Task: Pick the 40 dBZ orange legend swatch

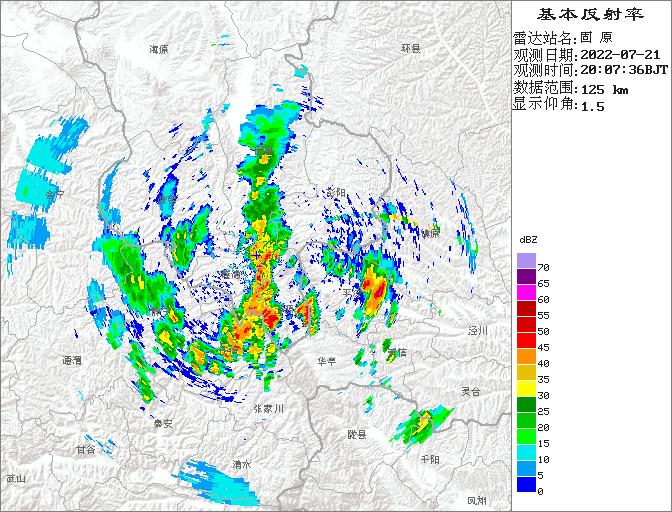Action: [526, 356]
